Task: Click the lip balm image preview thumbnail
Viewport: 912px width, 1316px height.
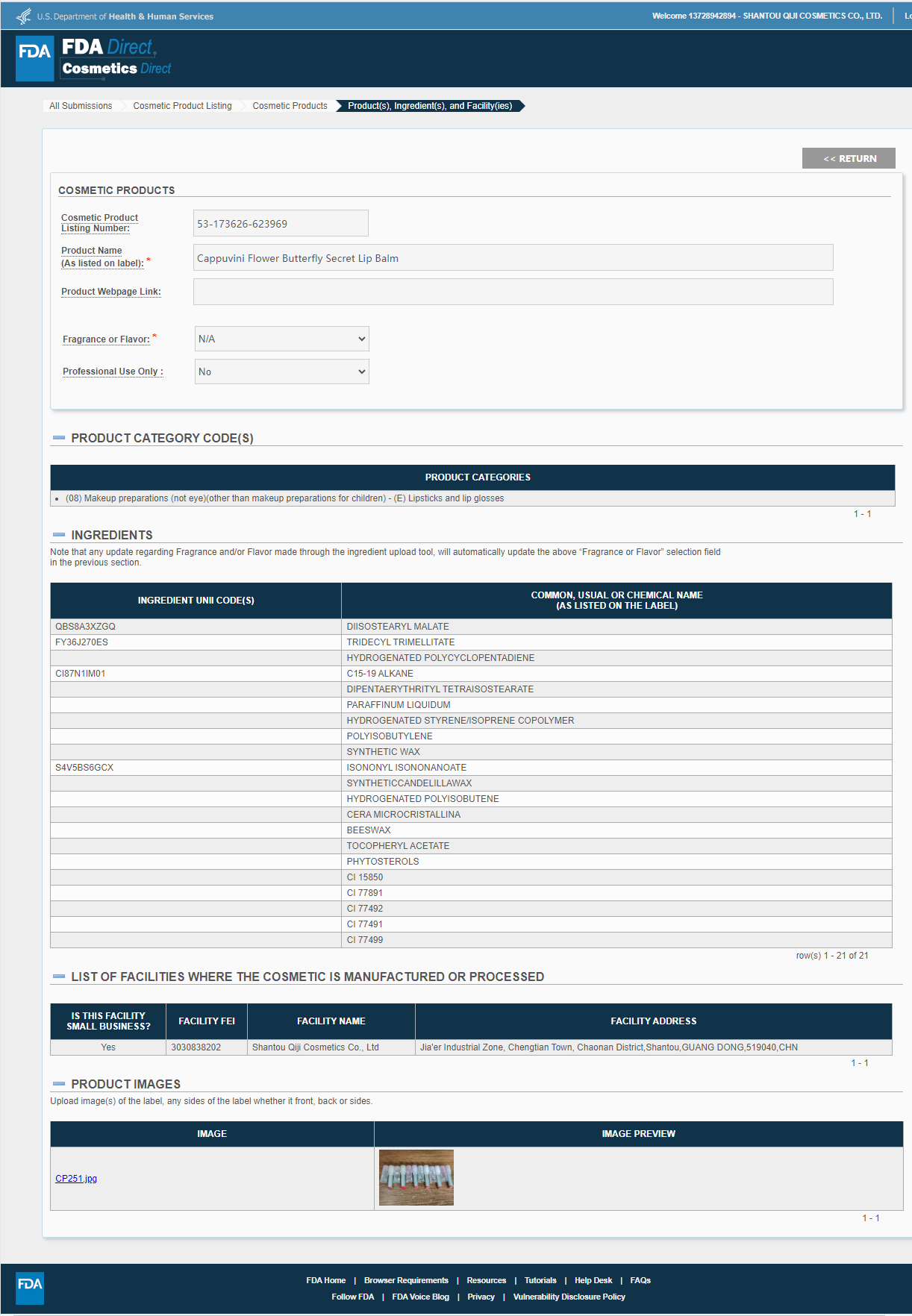Action: coord(416,1177)
